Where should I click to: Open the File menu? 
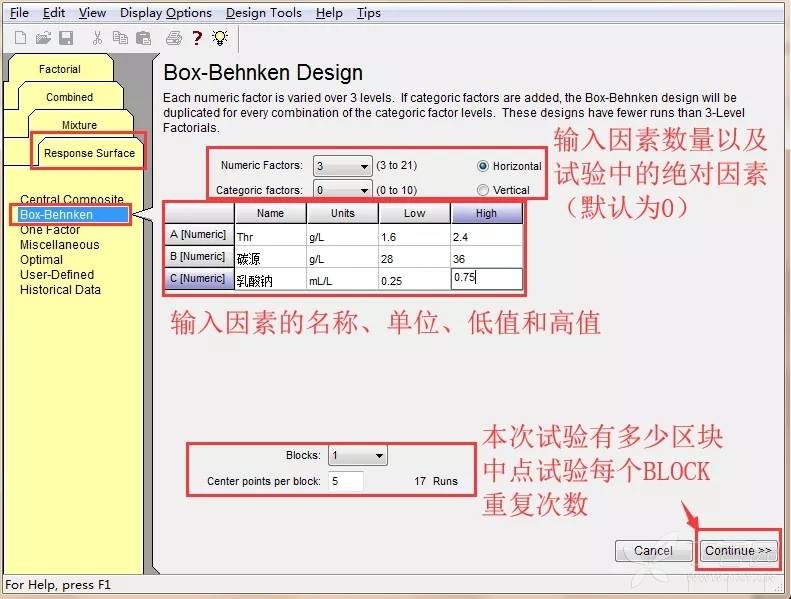click(x=19, y=13)
